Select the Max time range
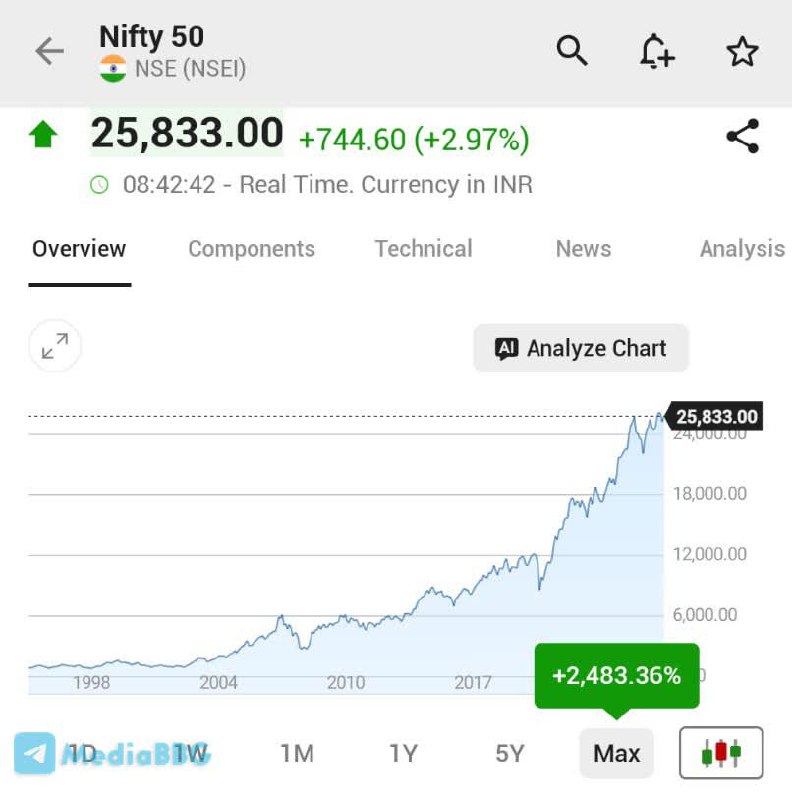 616,753
